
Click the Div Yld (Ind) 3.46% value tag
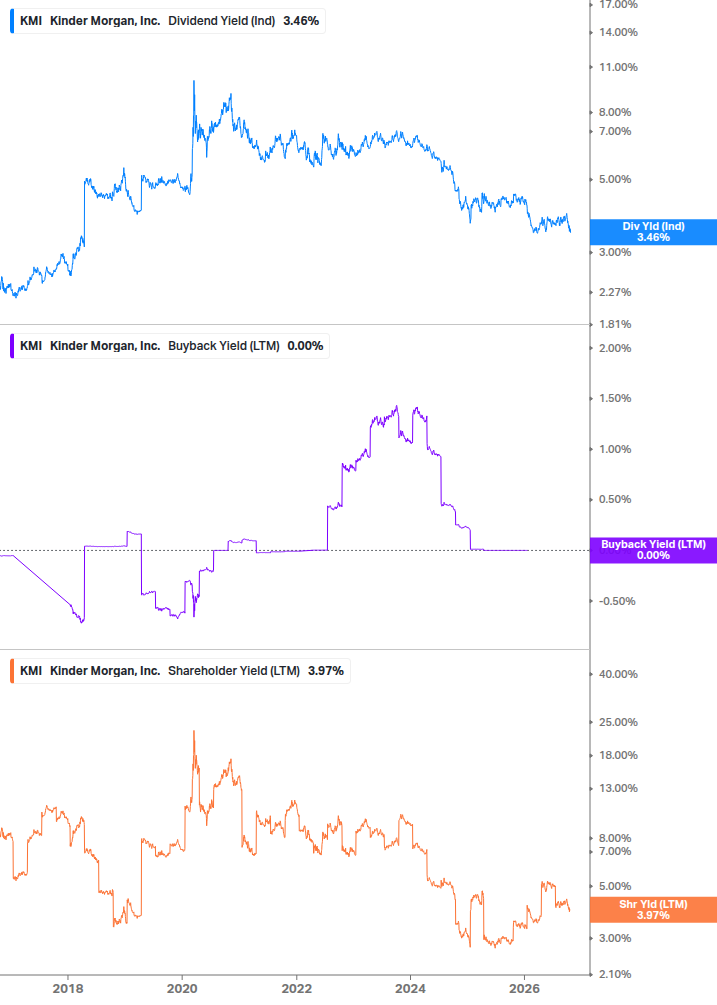click(653, 232)
